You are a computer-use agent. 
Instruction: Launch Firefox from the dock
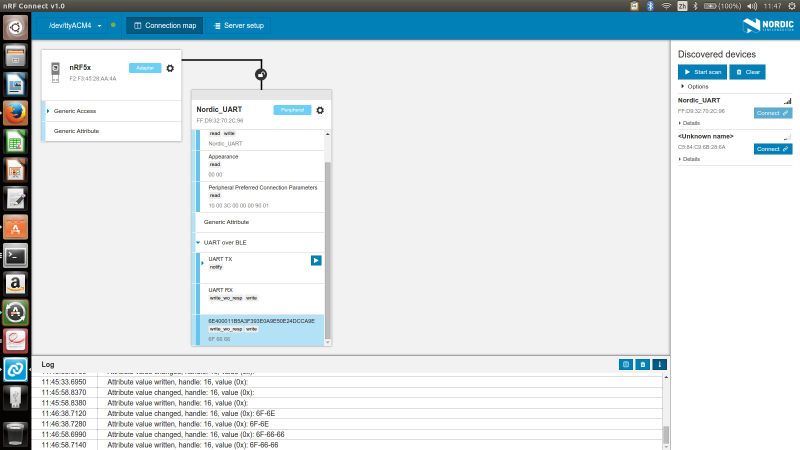[15, 113]
